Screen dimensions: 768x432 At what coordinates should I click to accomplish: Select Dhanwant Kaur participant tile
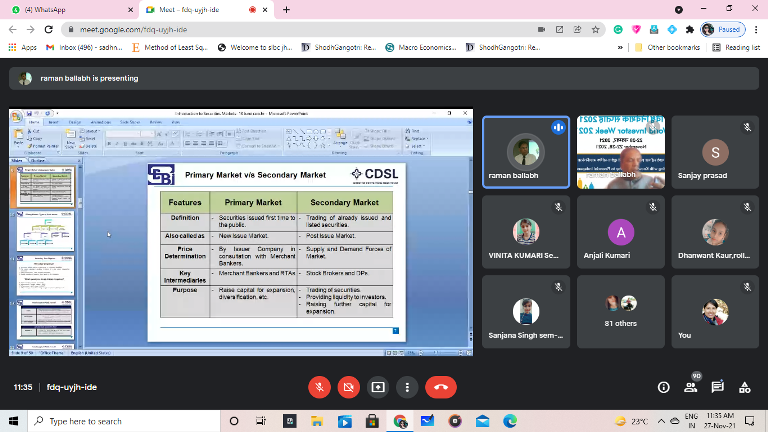click(x=715, y=232)
